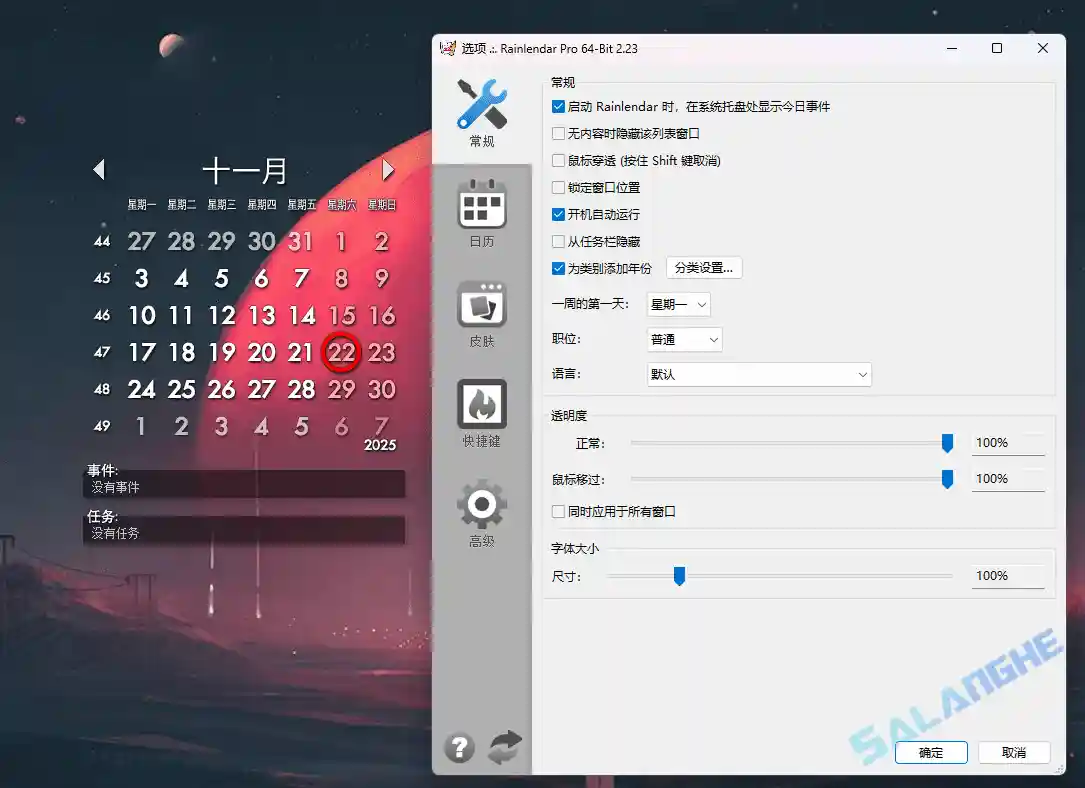Viewport: 1085px width, 788px height.
Task: Select date 22 on the calendar
Action: (x=342, y=352)
